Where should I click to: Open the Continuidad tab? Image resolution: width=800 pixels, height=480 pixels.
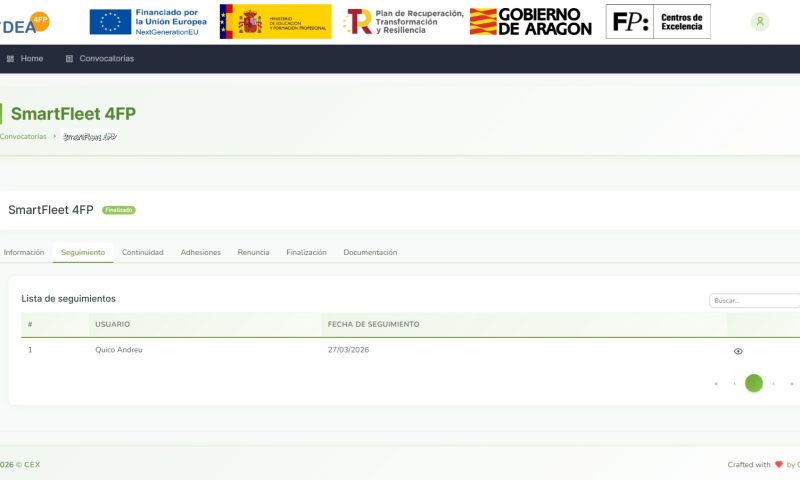pyautogui.click(x=143, y=252)
